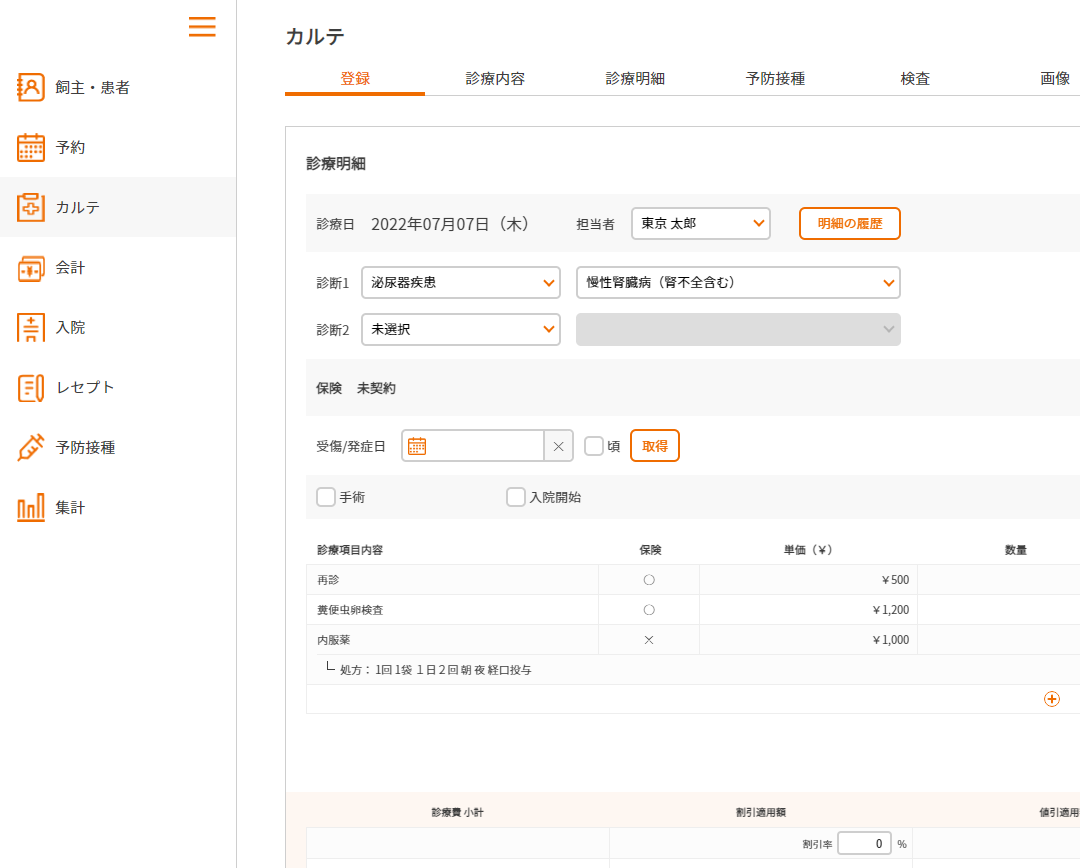This screenshot has height=868, width=1080.
Task: Toggle the hamburger menu icon
Action: (x=202, y=26)
